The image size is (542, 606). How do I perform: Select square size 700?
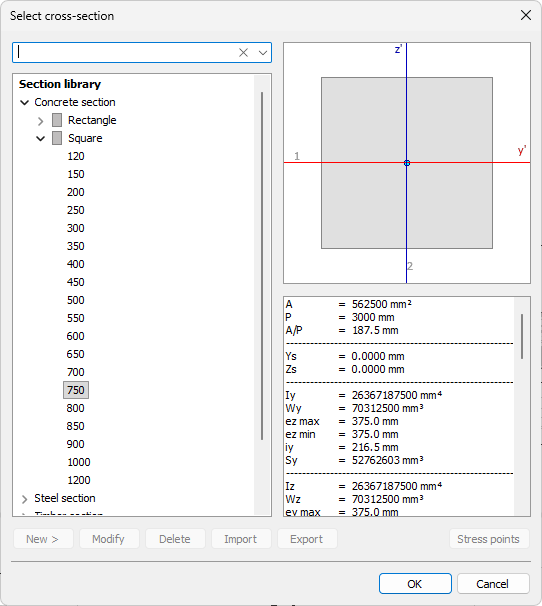(x=76, y=372)
